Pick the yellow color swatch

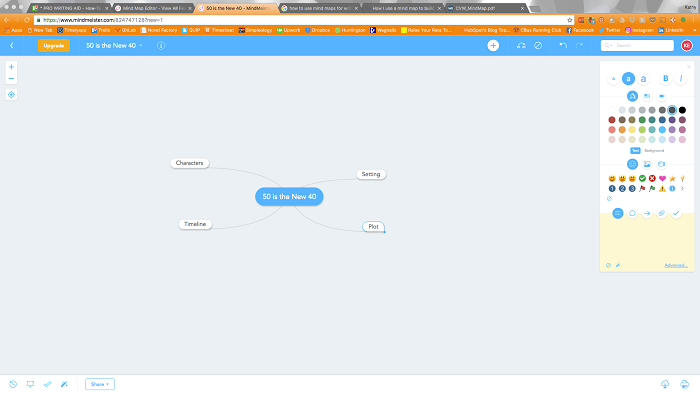(632, 130)
